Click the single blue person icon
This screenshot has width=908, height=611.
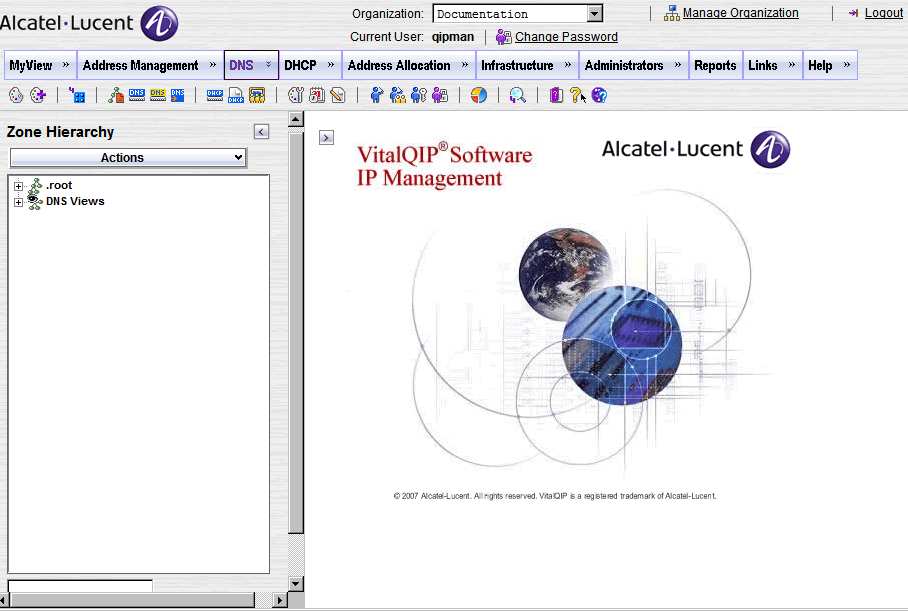point(377,95)
